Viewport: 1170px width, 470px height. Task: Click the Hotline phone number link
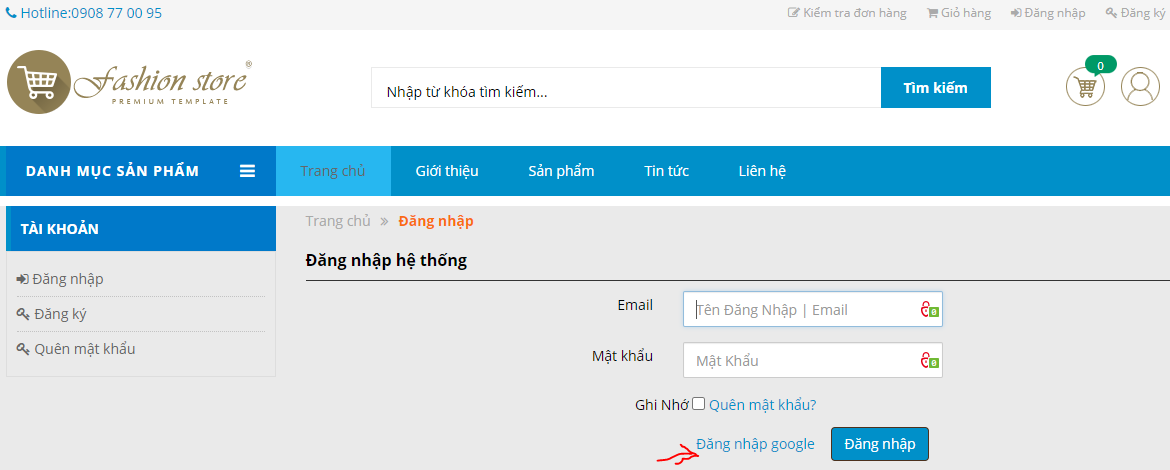click(x=84, y=13)
